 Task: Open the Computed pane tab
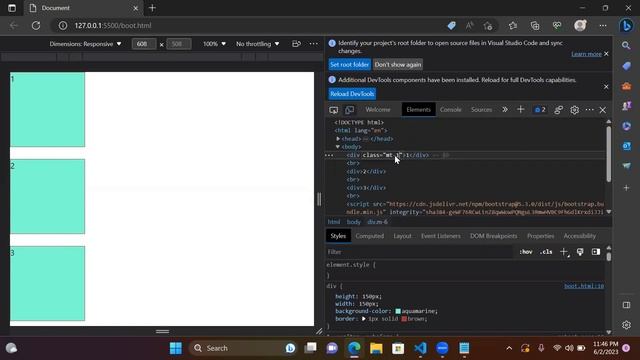[x=369, y=236]
